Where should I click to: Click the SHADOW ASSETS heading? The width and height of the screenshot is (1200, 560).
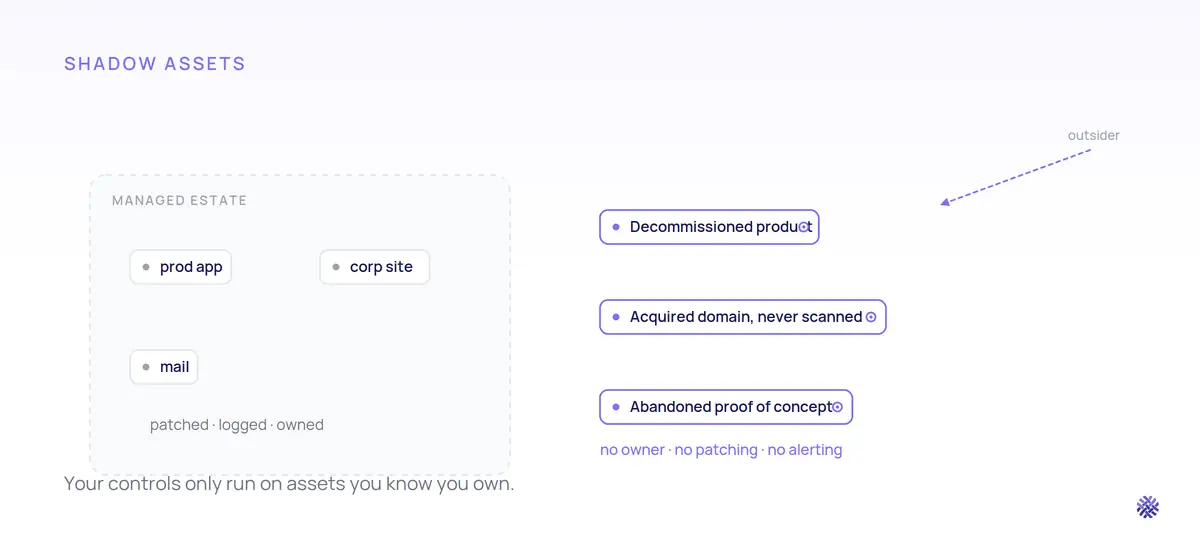pos(155,64)
